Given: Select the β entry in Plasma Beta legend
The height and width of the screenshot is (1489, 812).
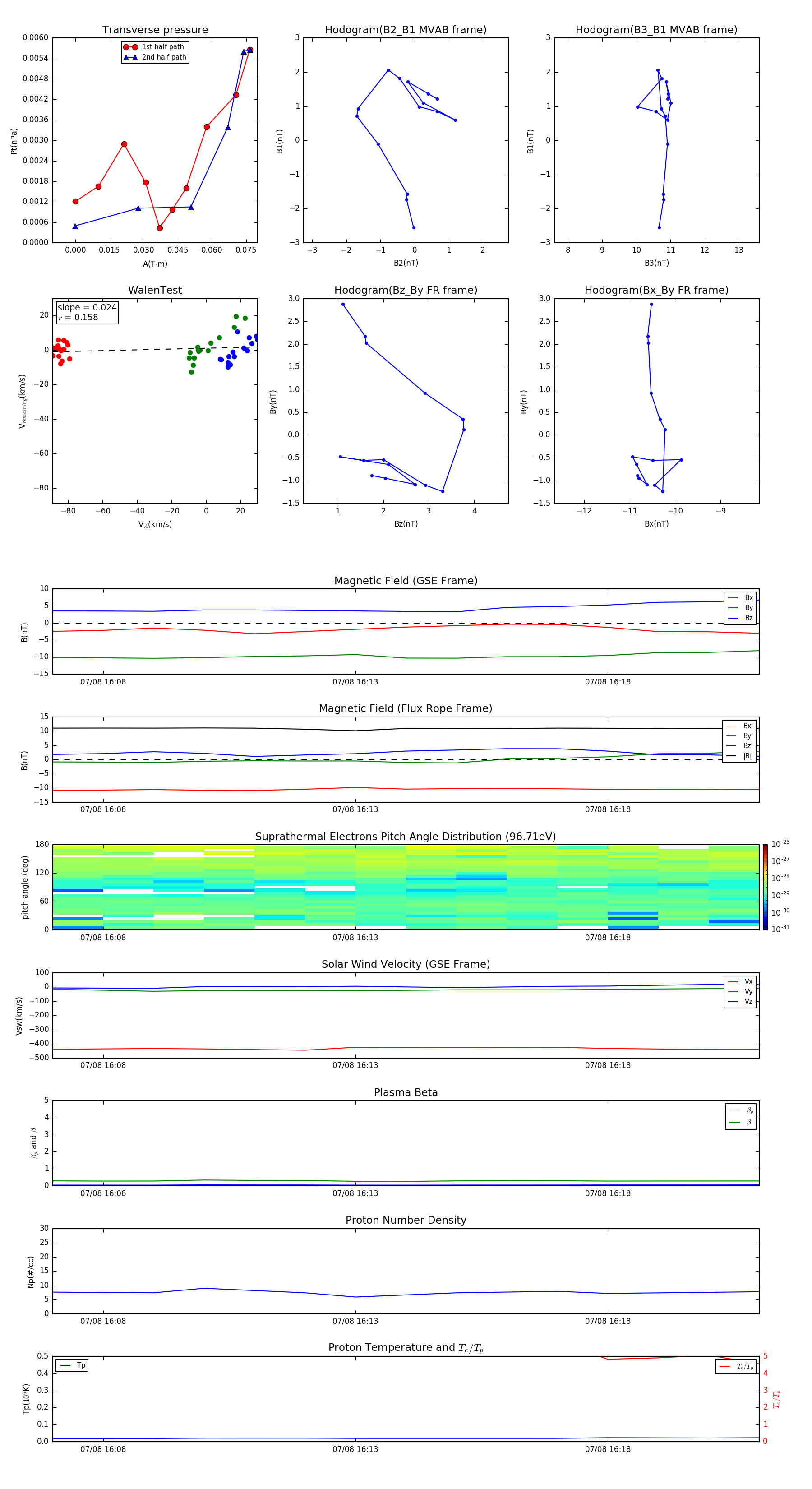Looking at the screenshot, I should [x=741, y=1122].
